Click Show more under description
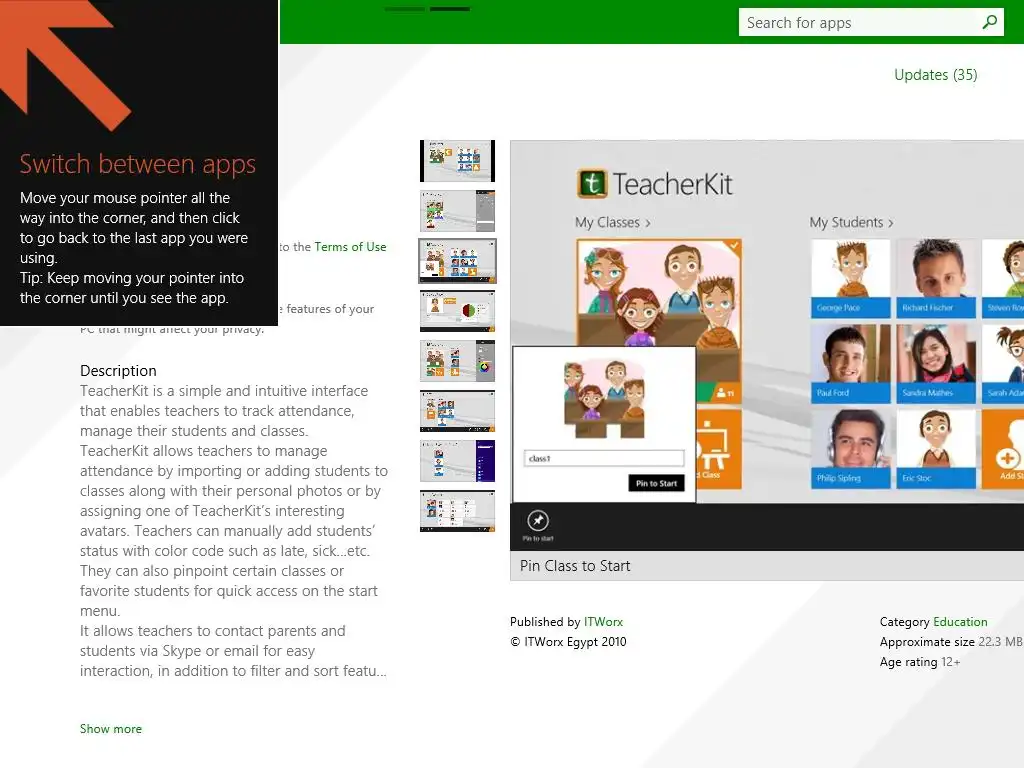This screenshot has width=1024, height=768. 110,729
